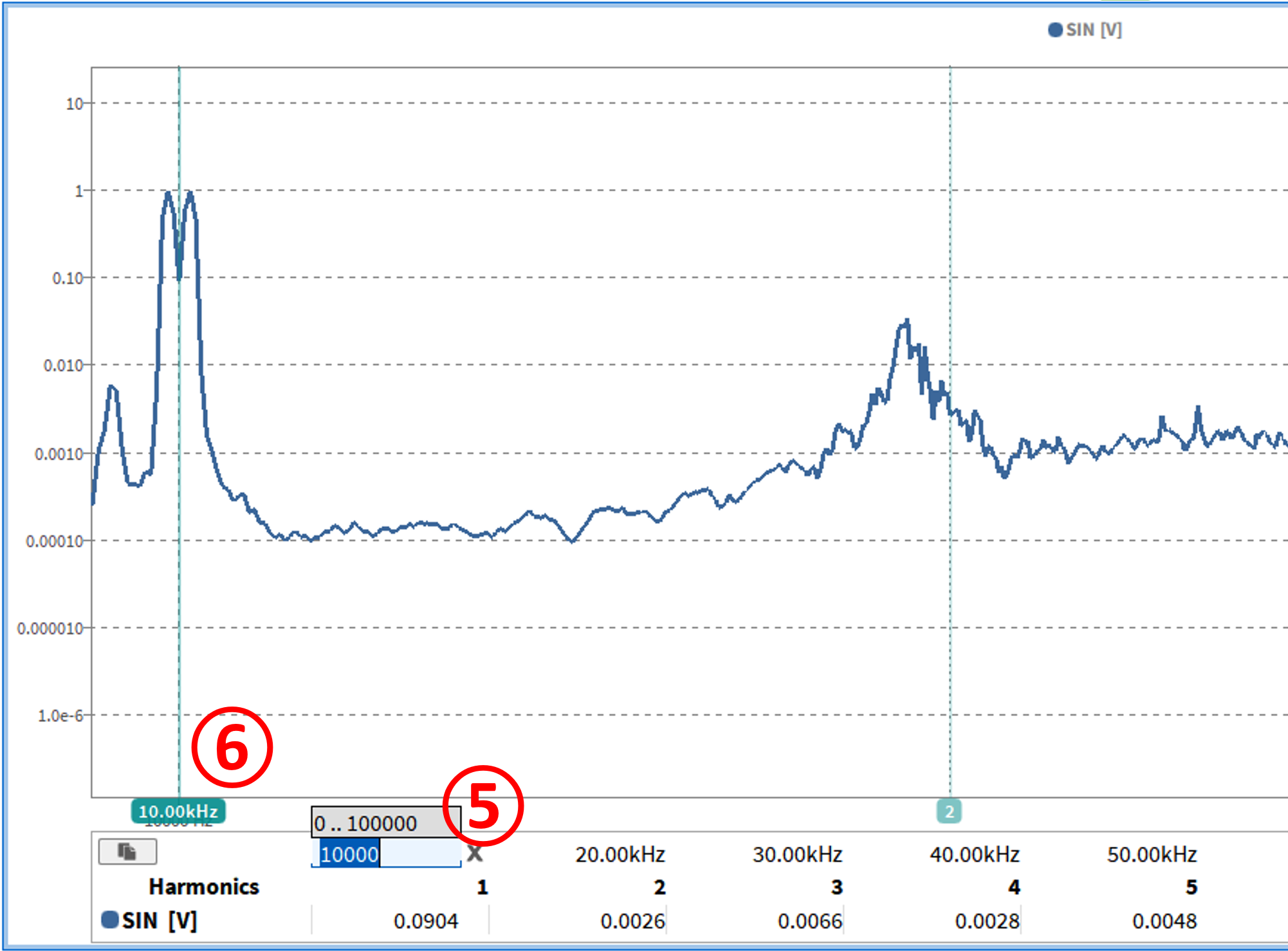1288x951 pixels.
Task: Select the third harmonic value 0.0066
Action: (809, 921)
